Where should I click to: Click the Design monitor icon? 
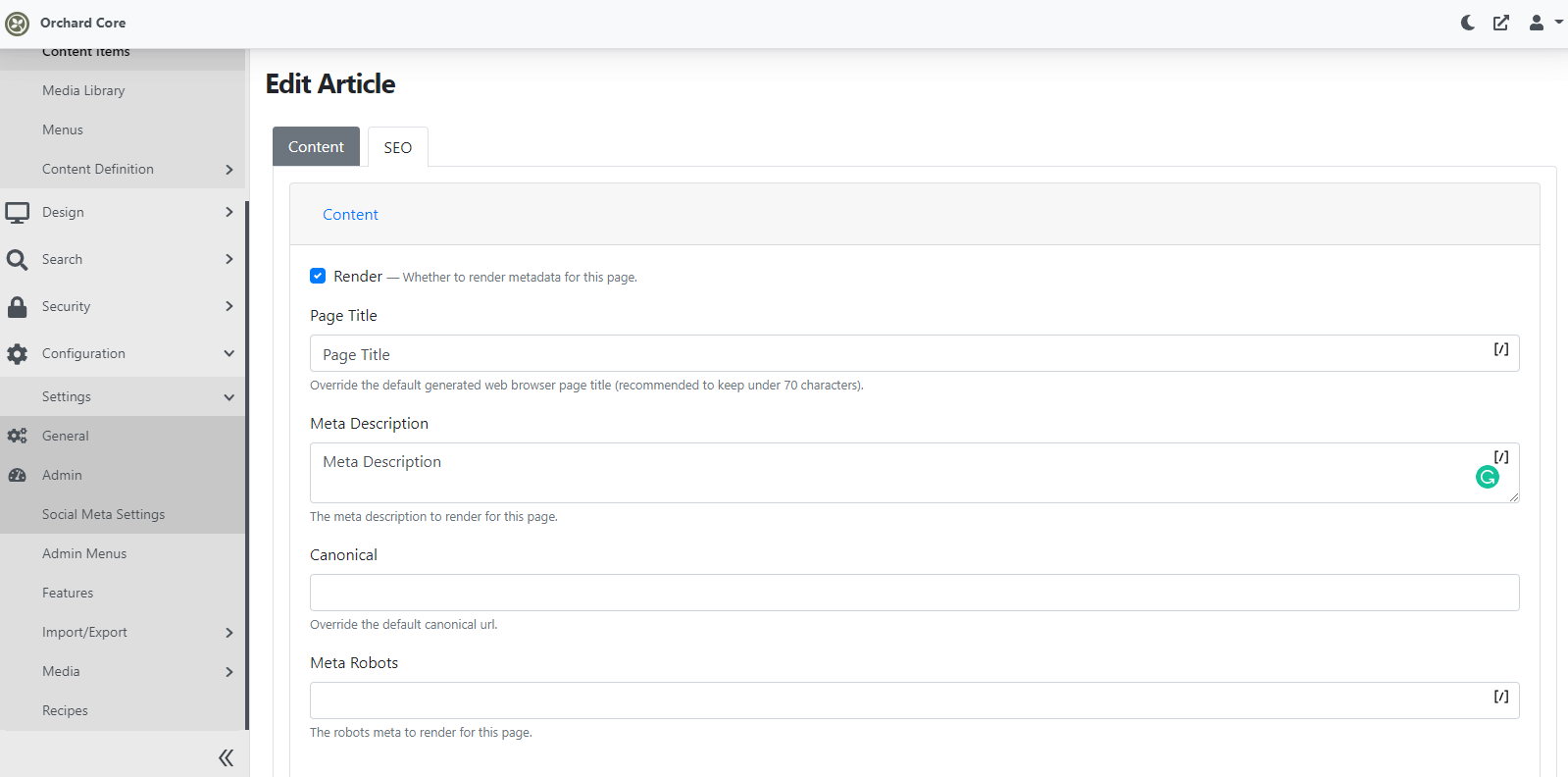point(18,212)
